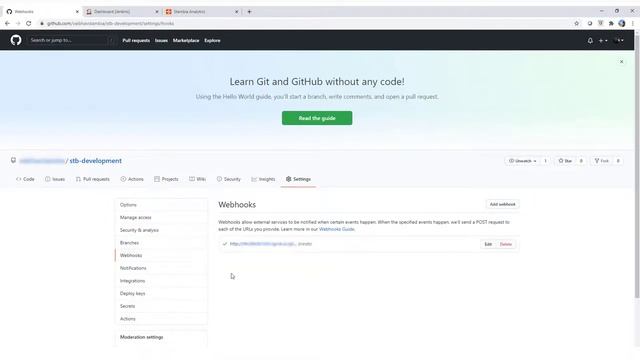Open Options in settings sidebar

pyautogui.click(x=161, y=205)
